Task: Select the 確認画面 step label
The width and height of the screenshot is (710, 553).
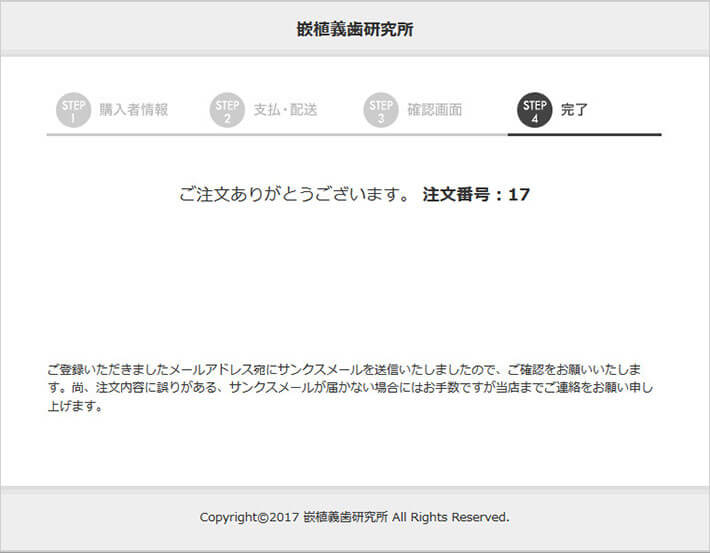Action: coord(435,110)
